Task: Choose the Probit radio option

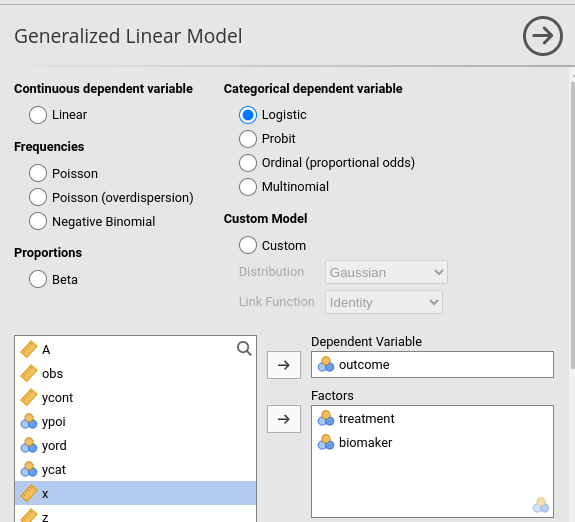Action: 248,139
